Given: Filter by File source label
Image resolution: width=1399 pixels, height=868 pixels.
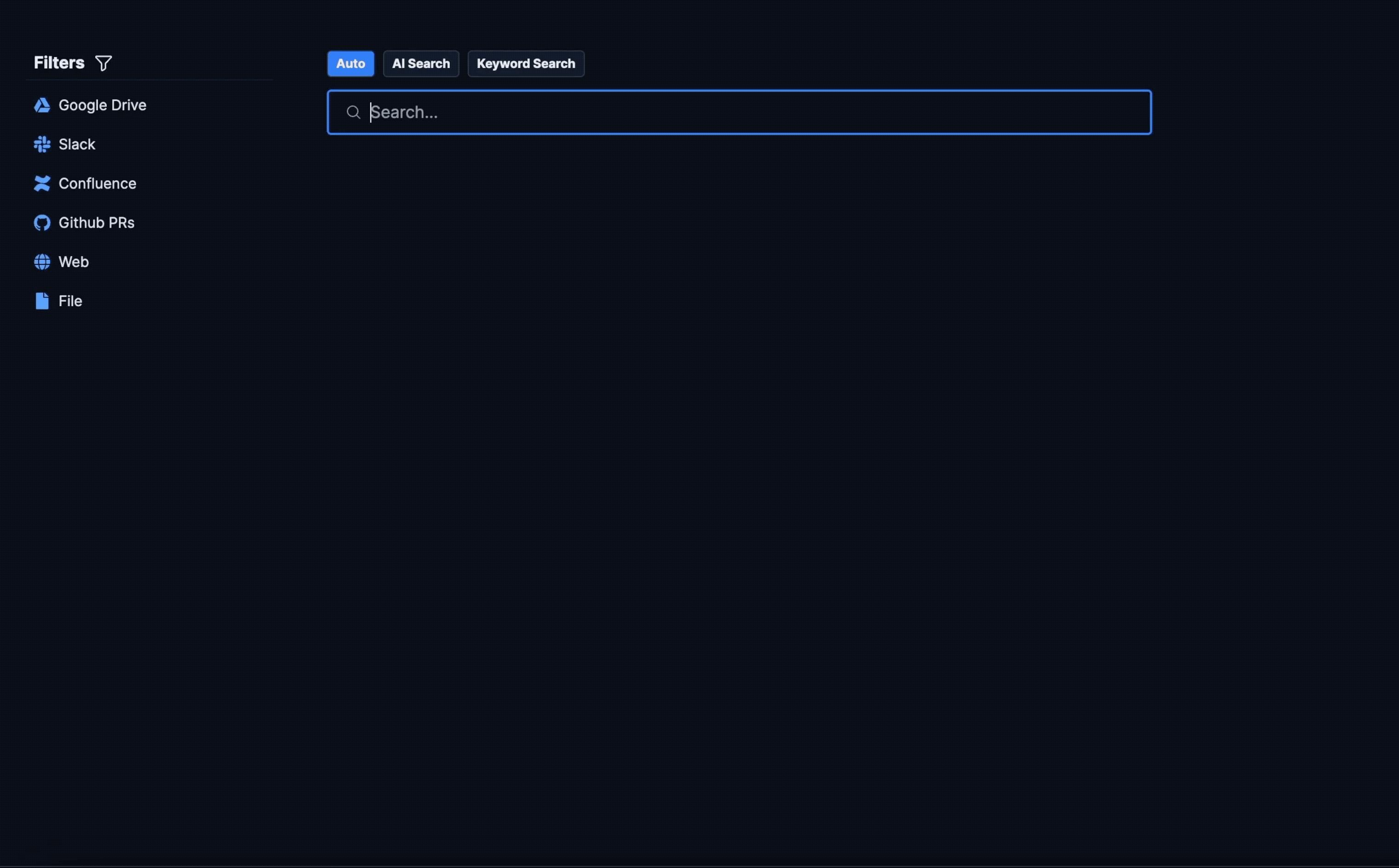Looking at the screenshot, I should (70, 301).
